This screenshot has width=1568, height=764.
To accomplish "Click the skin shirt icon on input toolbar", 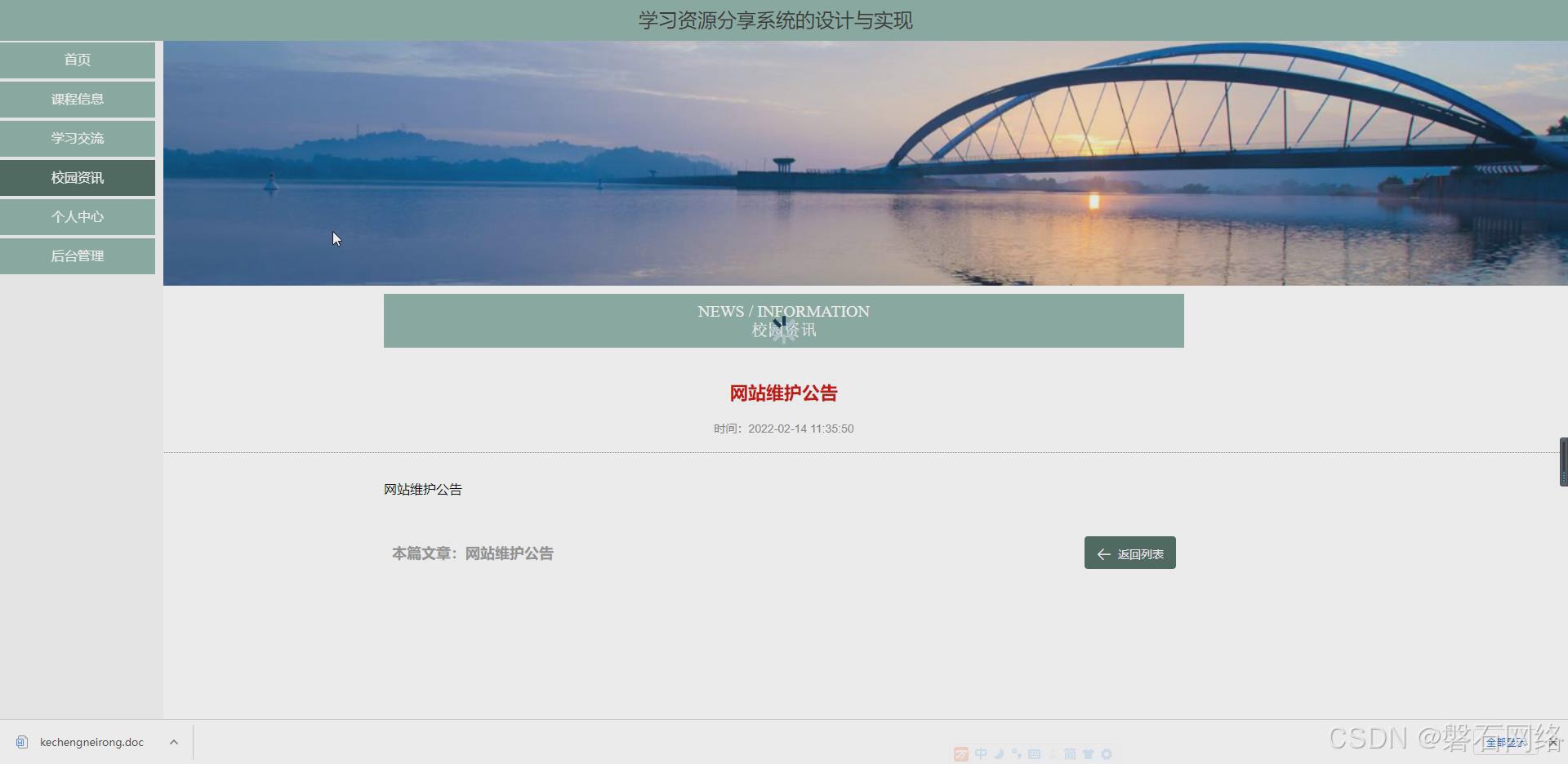I will [1089, 753].
